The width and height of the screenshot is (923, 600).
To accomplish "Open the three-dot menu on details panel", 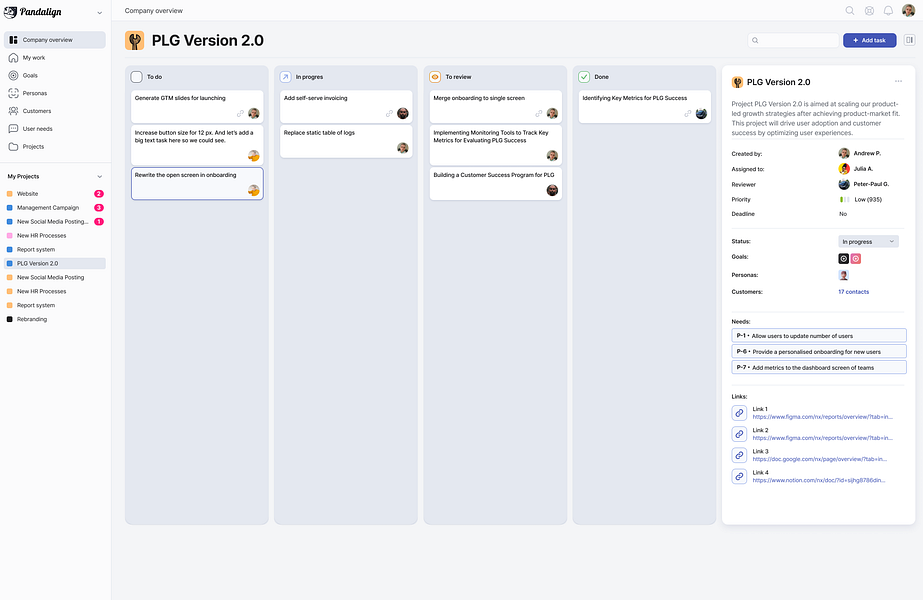I will pyautogui.click(x=898, y=82).
